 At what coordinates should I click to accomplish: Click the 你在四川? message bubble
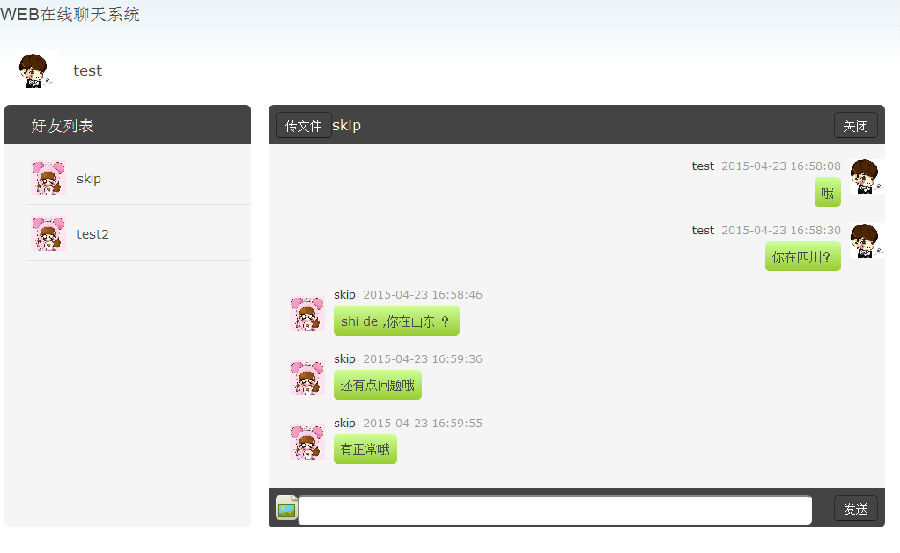tap(802, 256)
